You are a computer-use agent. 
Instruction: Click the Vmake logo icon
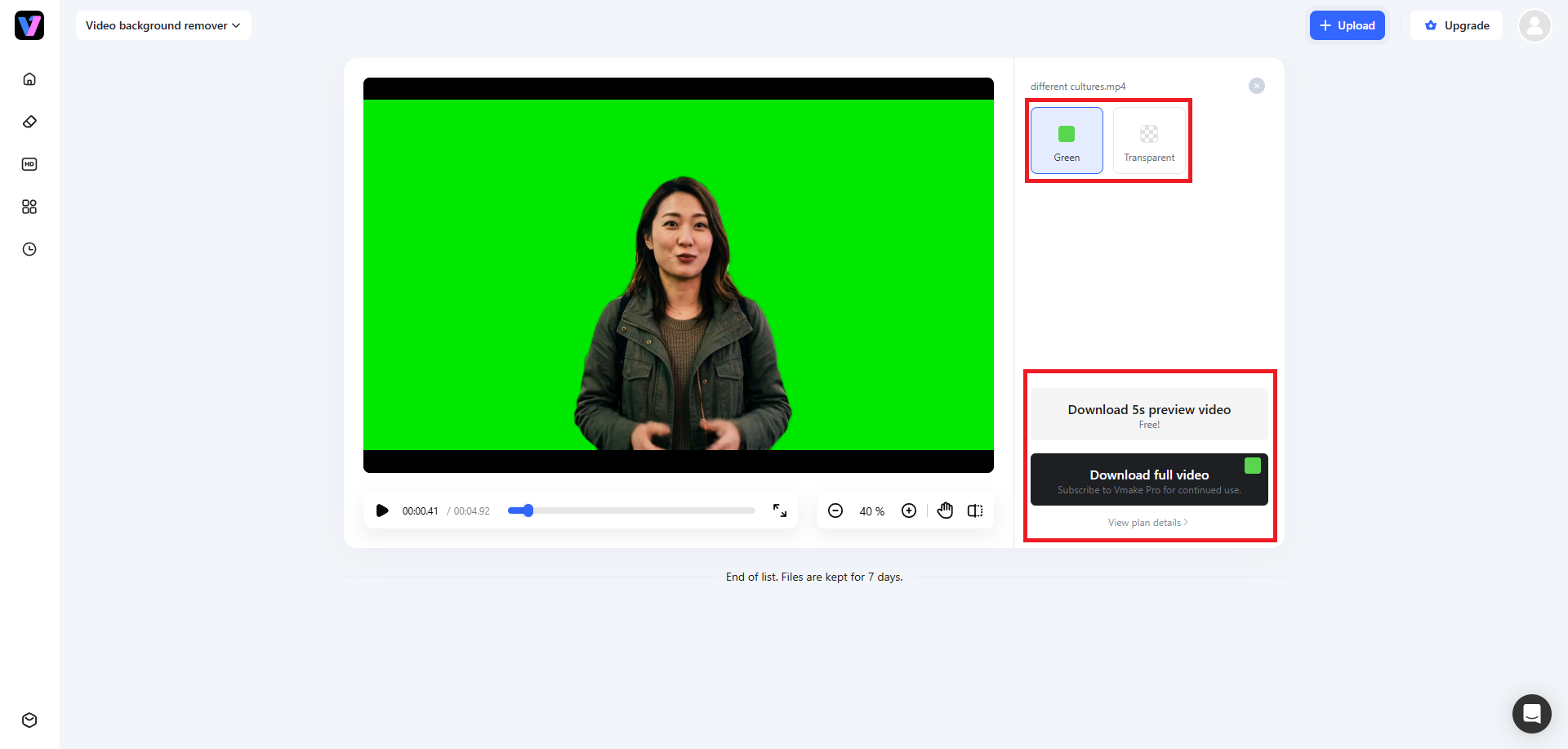[x=29, y=25]
